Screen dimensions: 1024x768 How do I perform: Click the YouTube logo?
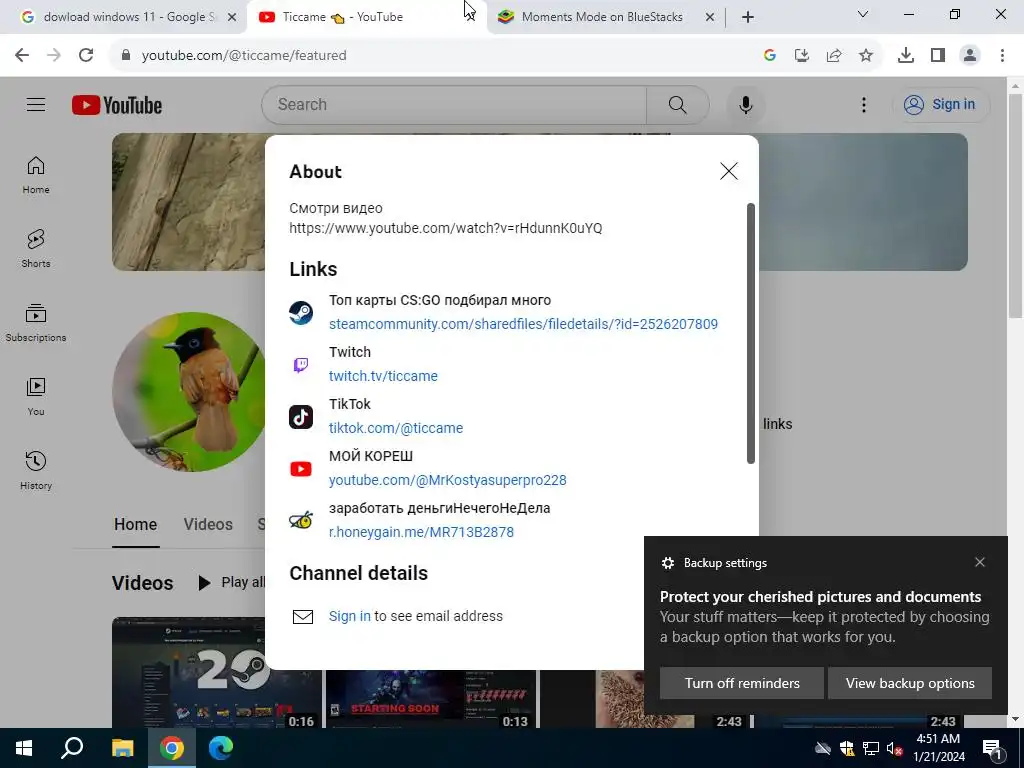click(117, 105)
